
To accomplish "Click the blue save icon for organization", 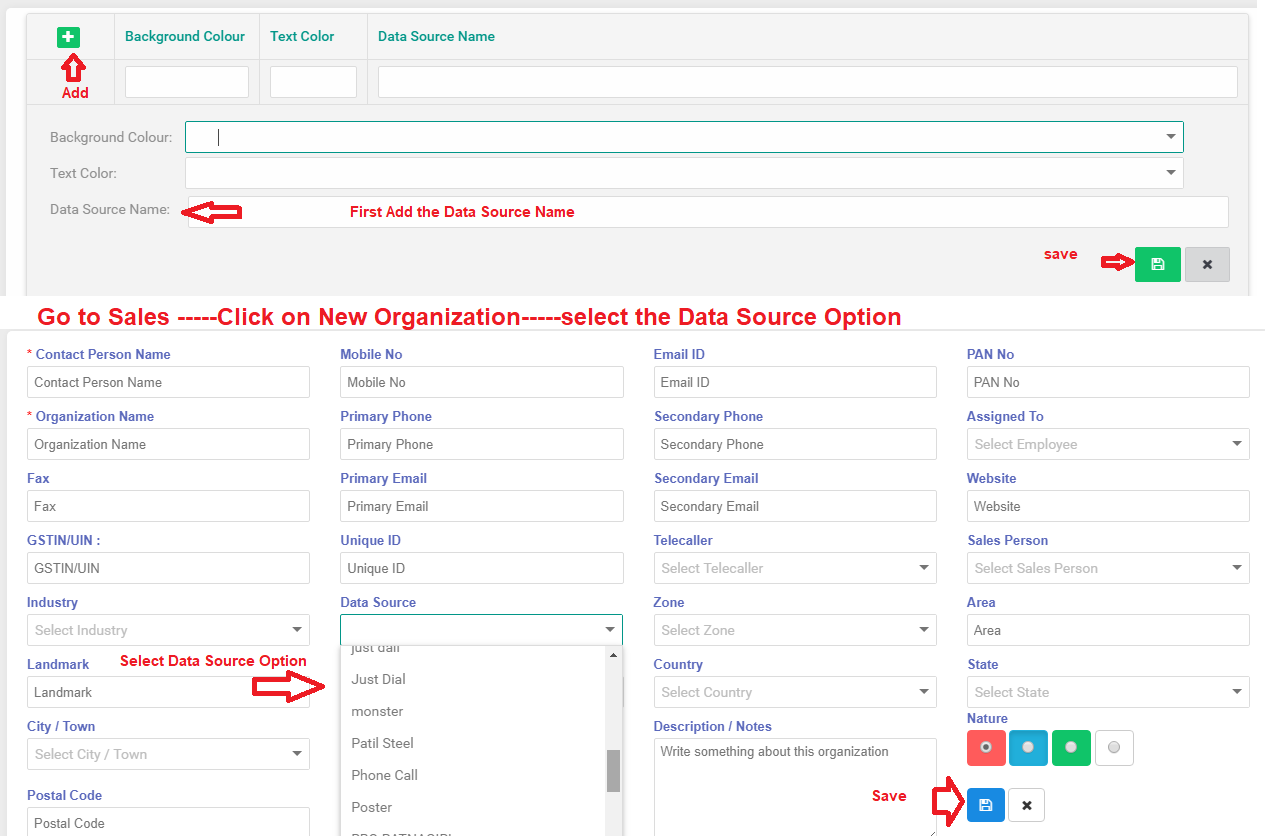I will 985,805.
